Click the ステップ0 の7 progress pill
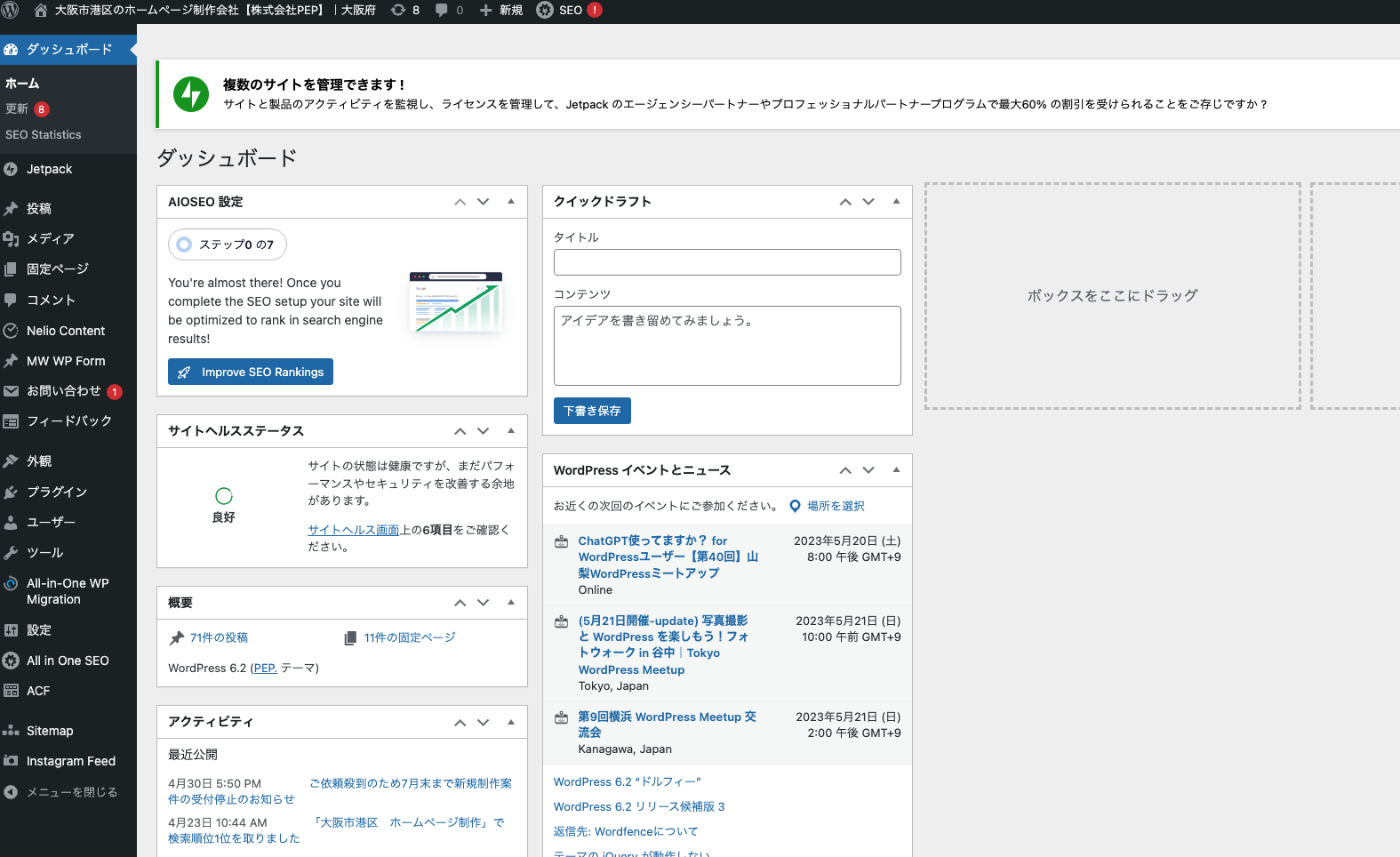This screenshot has height=857, width=1400. pyautogui.click(x=228, y=244)
